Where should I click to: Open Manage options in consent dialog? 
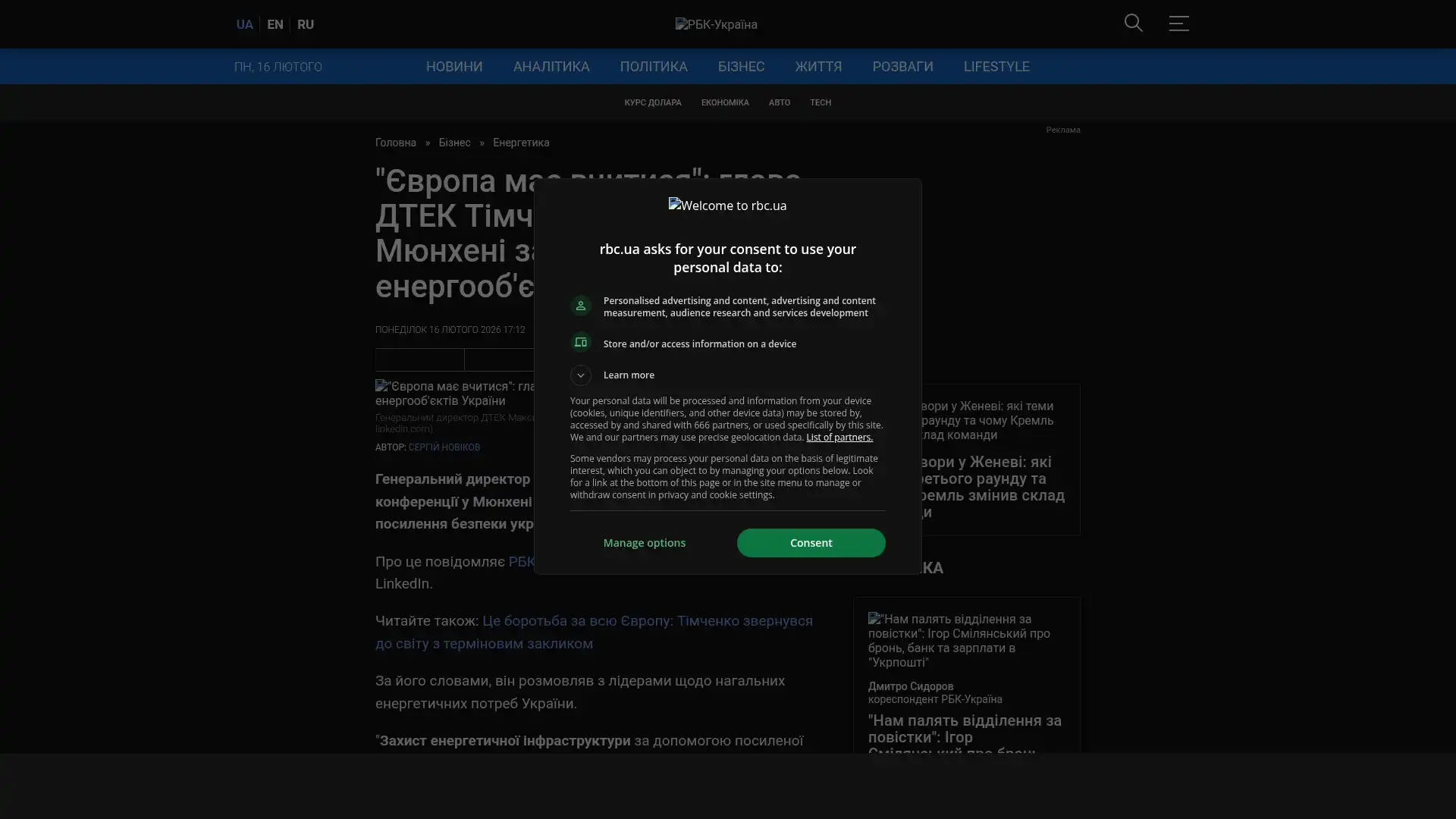(644, 543)
